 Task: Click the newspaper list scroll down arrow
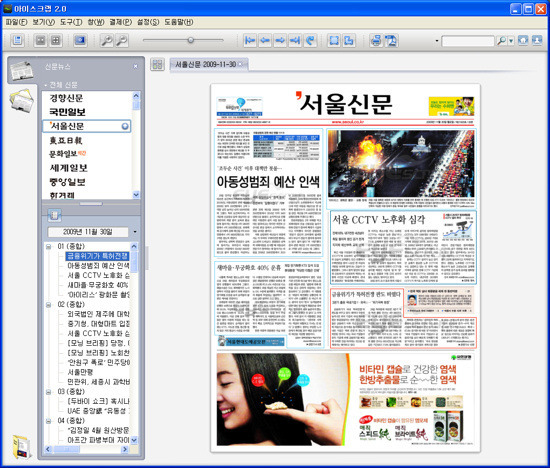click(136, 194)
